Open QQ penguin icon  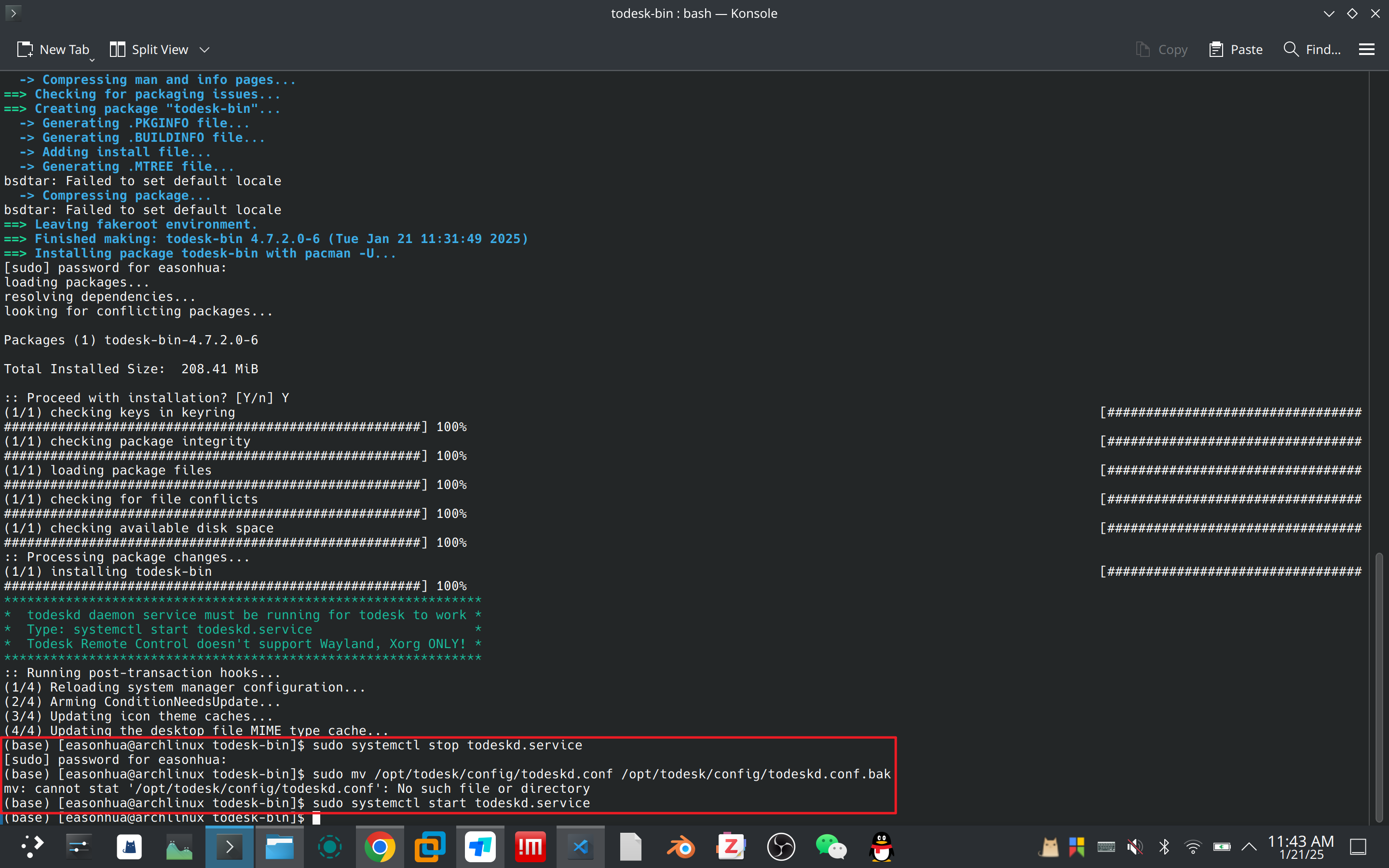882,847
